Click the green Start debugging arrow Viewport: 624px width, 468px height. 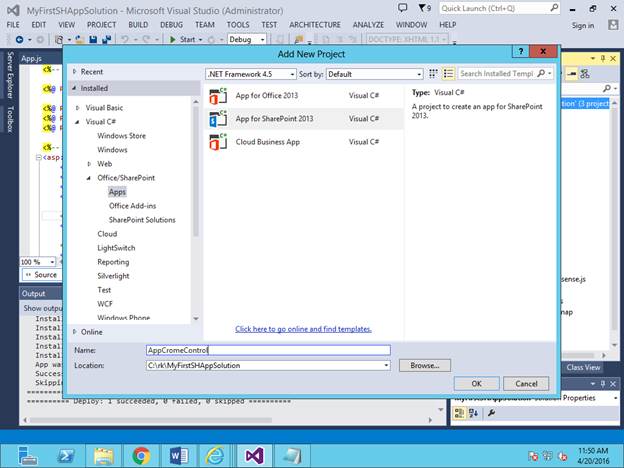pos(173,39)
